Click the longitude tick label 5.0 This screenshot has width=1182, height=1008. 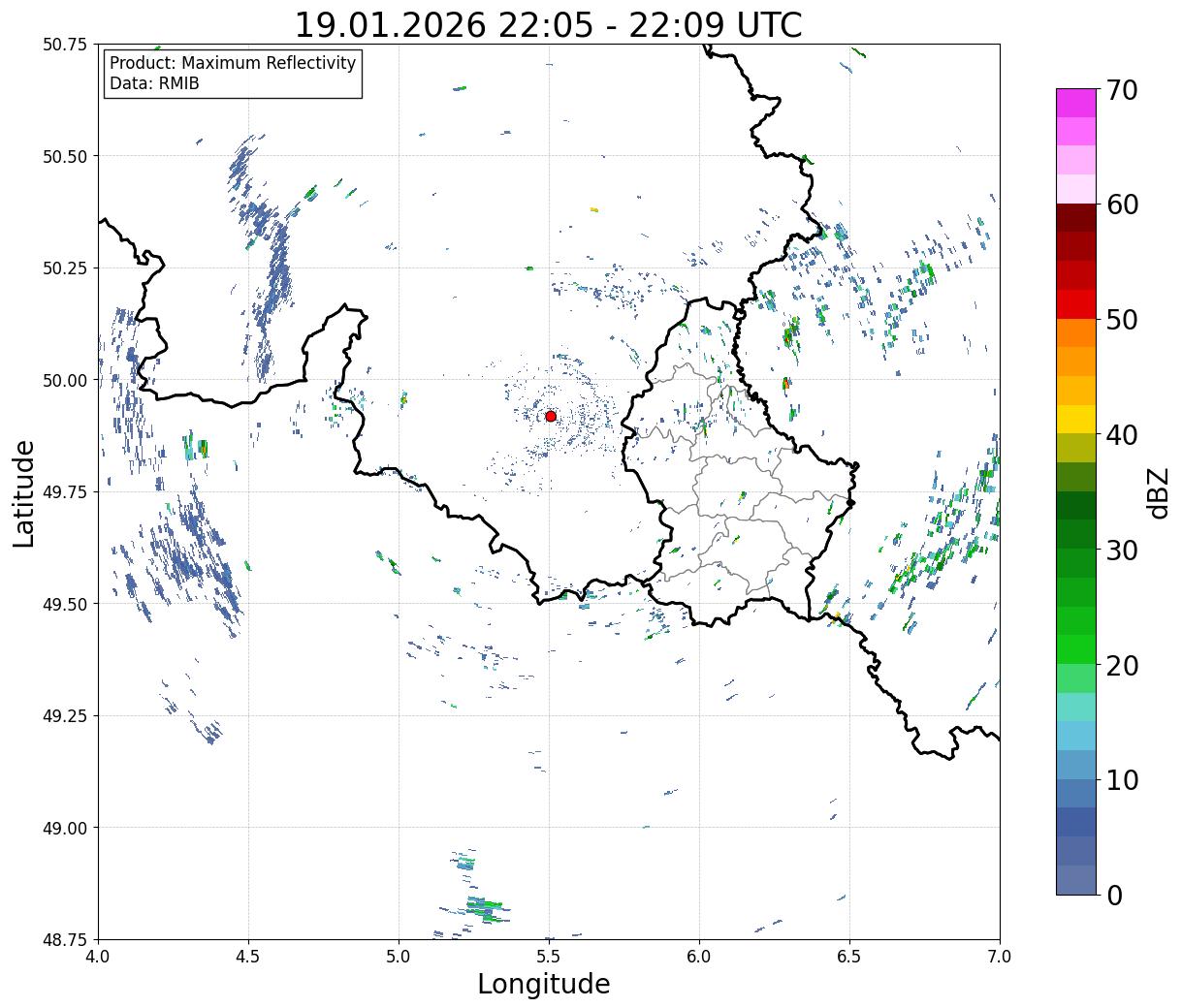(399, 956)
